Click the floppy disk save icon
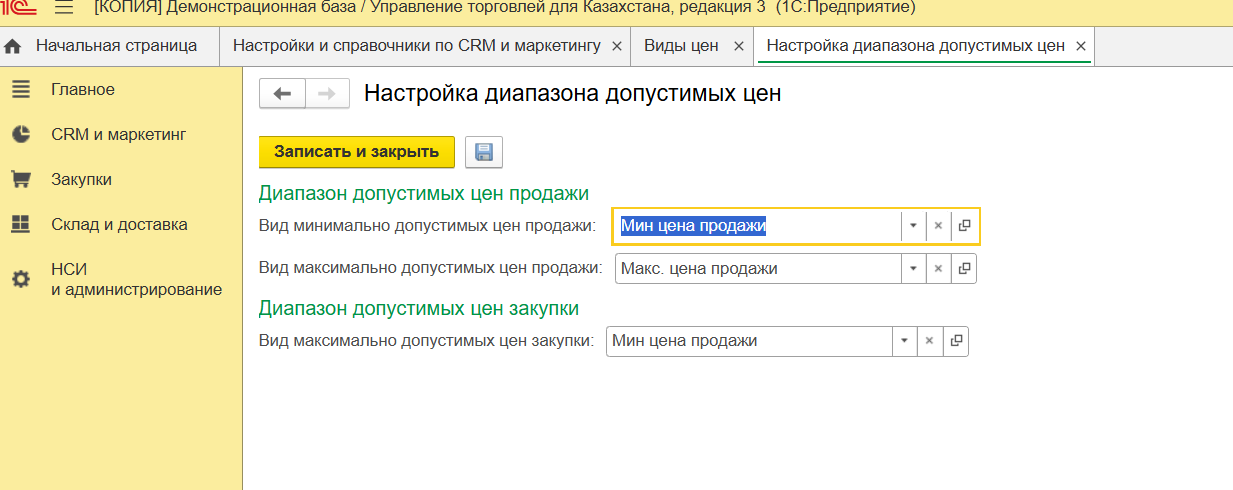Image resolution: width=1233 pixels, height=490 pixels. click(x=484, y=152)
